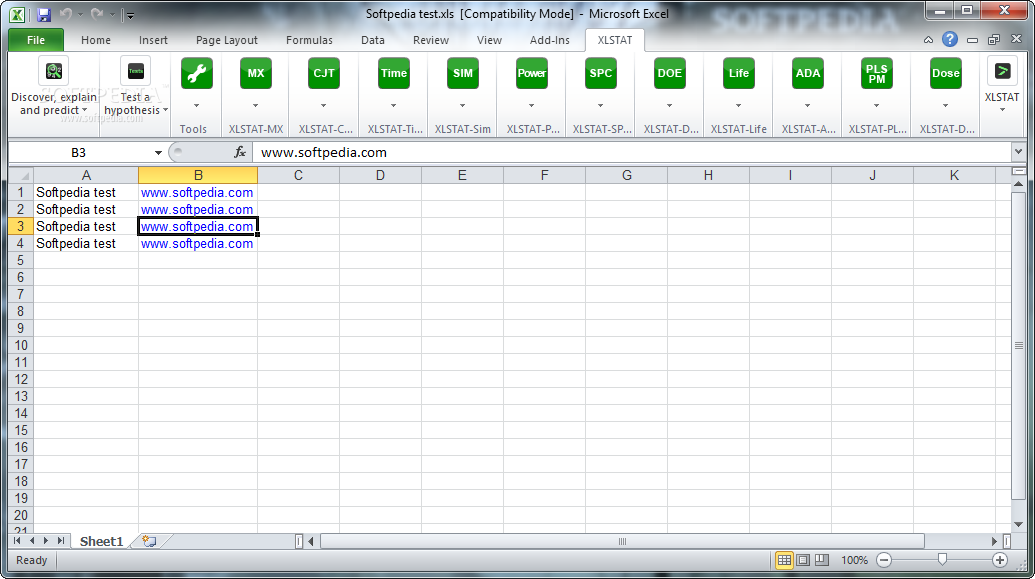Click the XLSTAT options arrow icon
The height and width of the screenshot is (579, 1035).
[1002, 71]
